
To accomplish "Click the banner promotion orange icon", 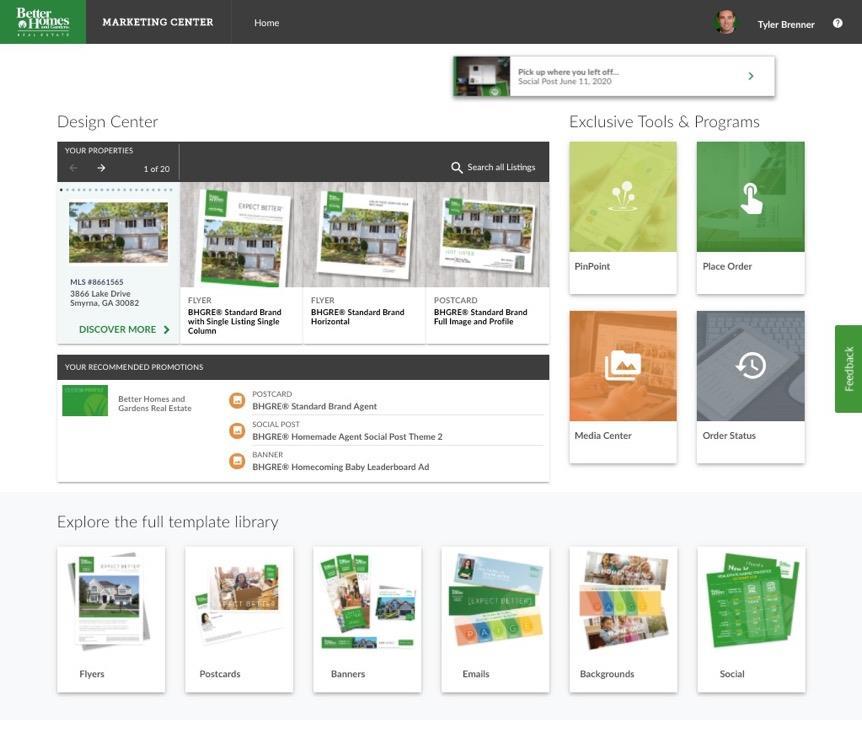I will (237, 461).
